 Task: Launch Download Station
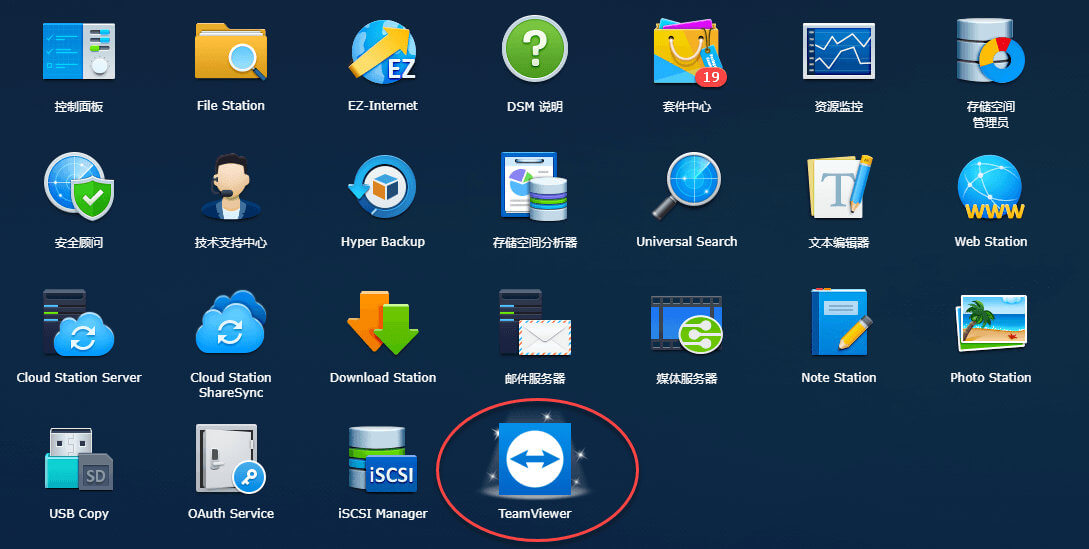click(x=383, y=322)
